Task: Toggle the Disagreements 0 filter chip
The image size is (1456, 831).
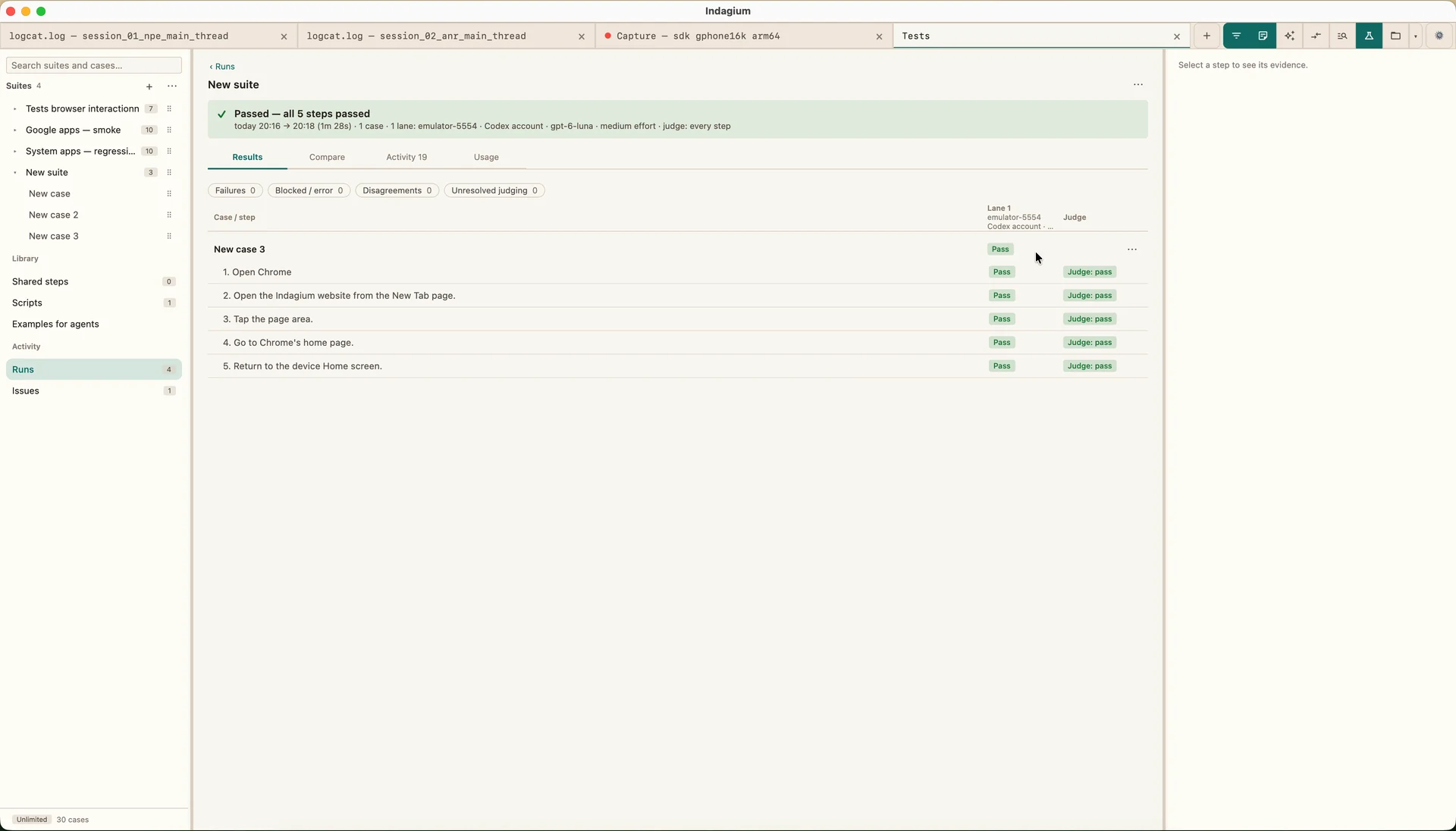Action: tap(397, 191)
